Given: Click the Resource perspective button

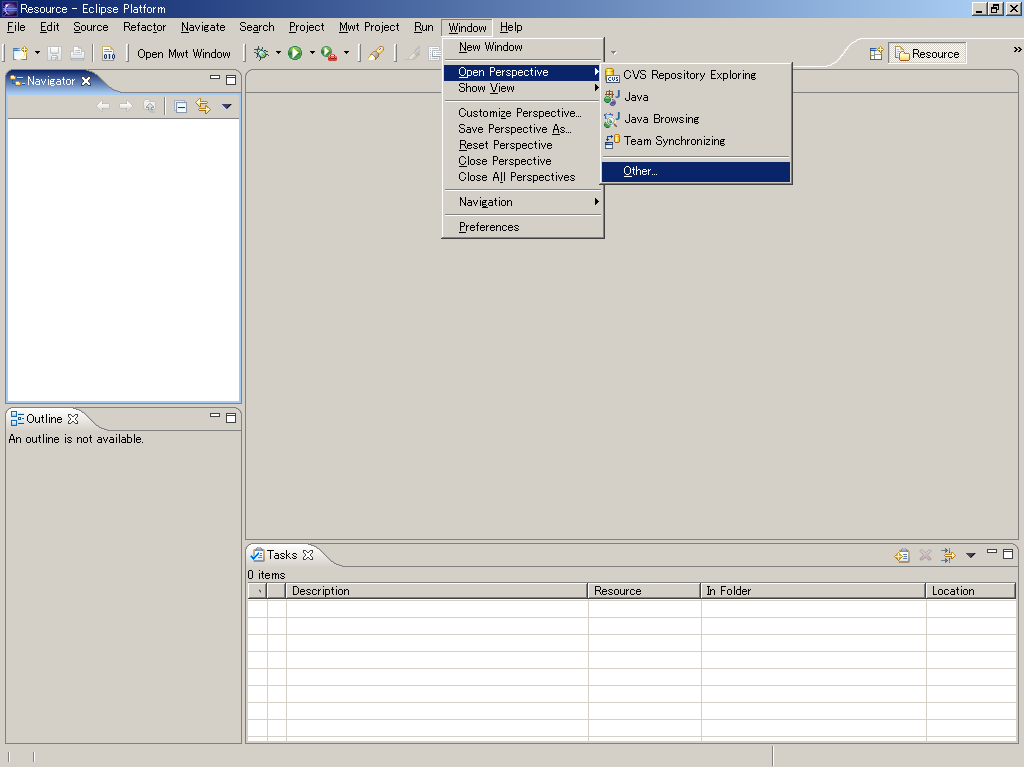Looking at the screenshot, I should click(927, 54).
